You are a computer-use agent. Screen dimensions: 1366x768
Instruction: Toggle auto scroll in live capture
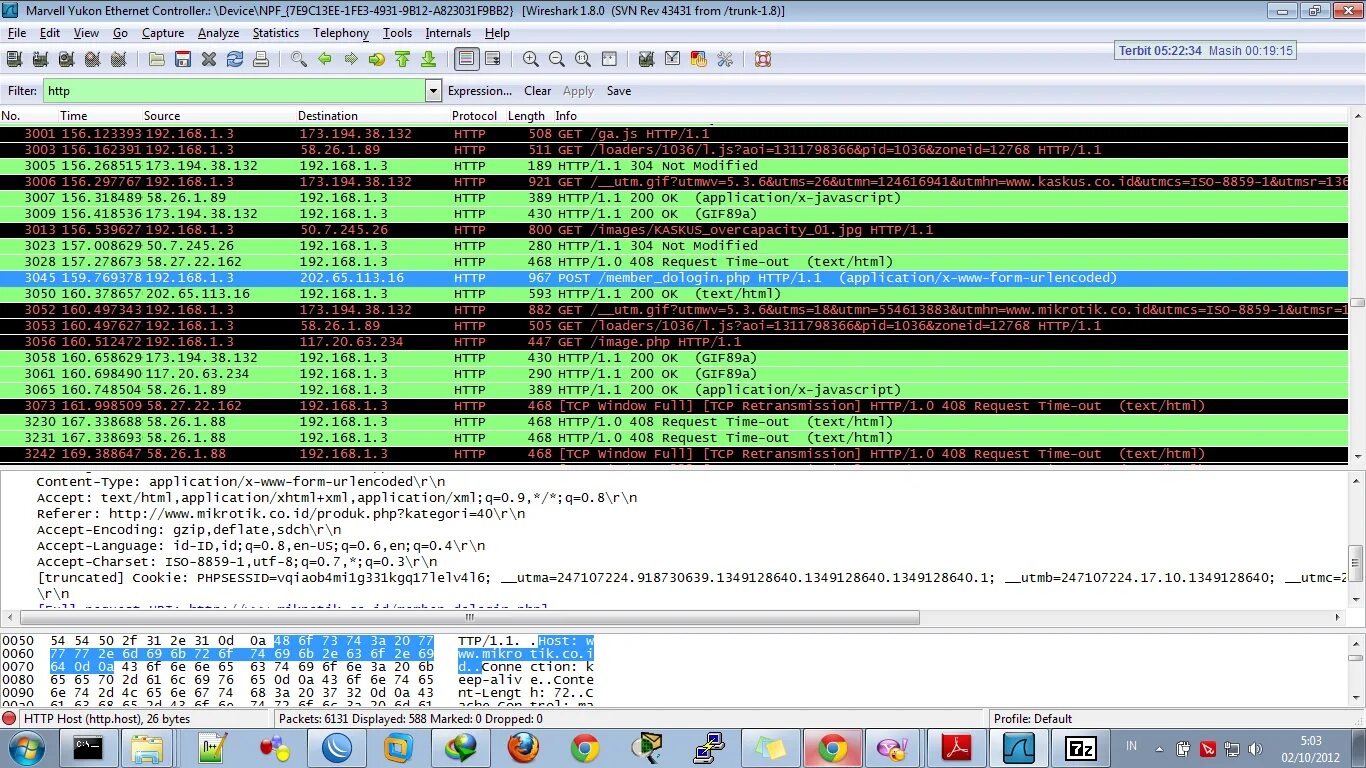point(493,59)
